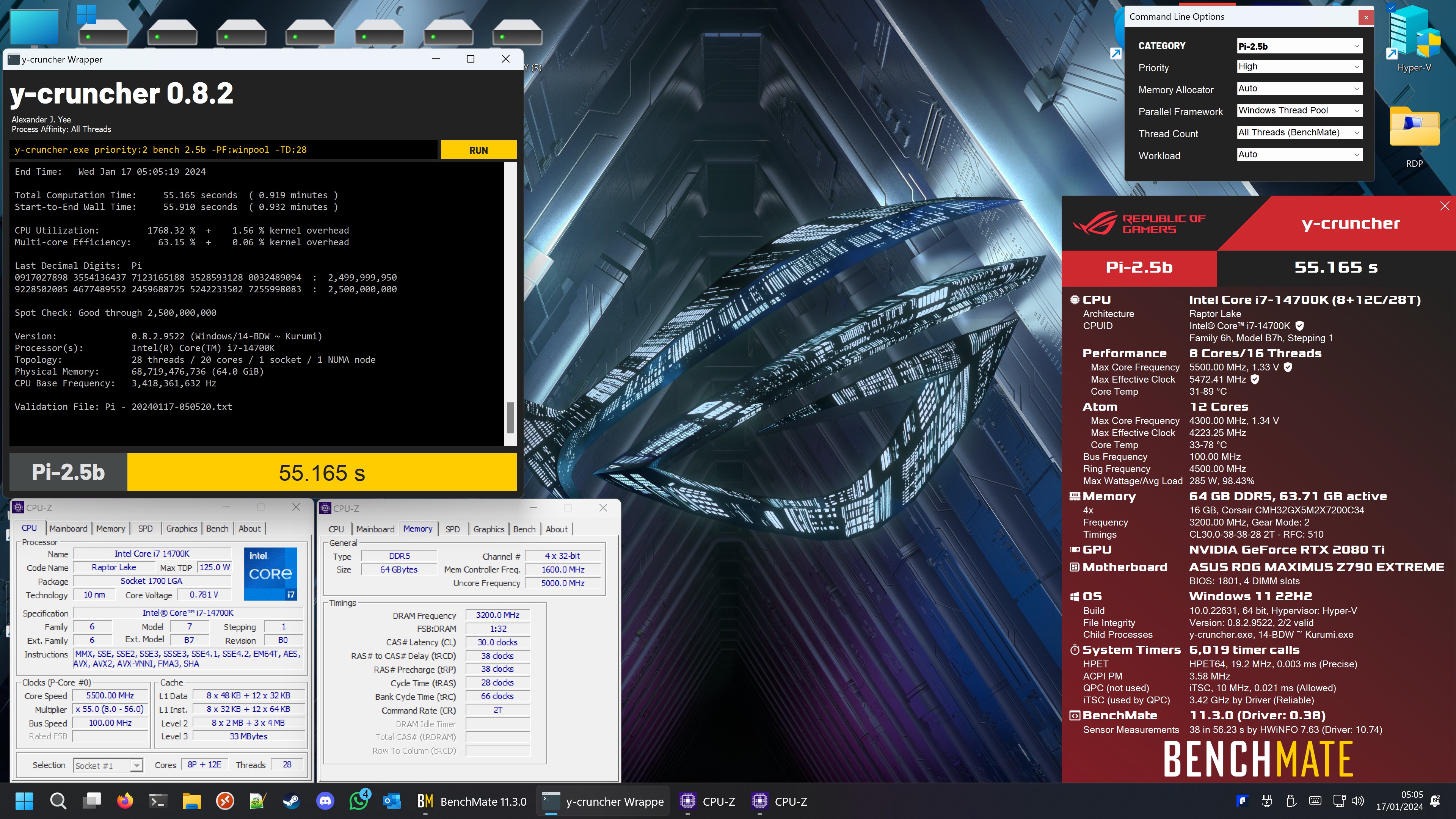Screen dimensions: 1456x819
Task: Click the y-cruncher output console scrollbar thumb
Action: pos(510,417)
